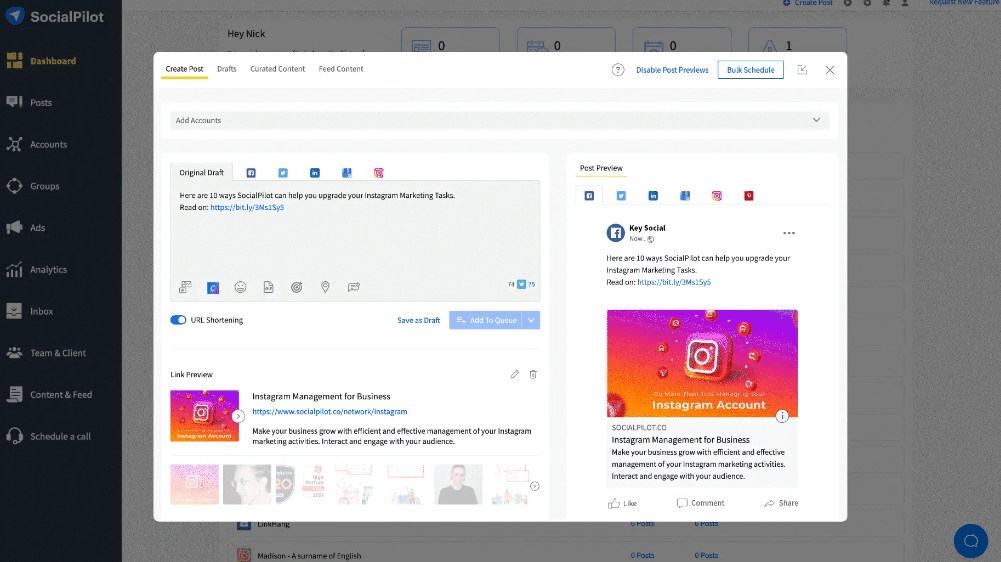Image resolution: width=1001 pixels, height=562 pixels.
Task: Click the location pin icon in editor
Action: 325,287
